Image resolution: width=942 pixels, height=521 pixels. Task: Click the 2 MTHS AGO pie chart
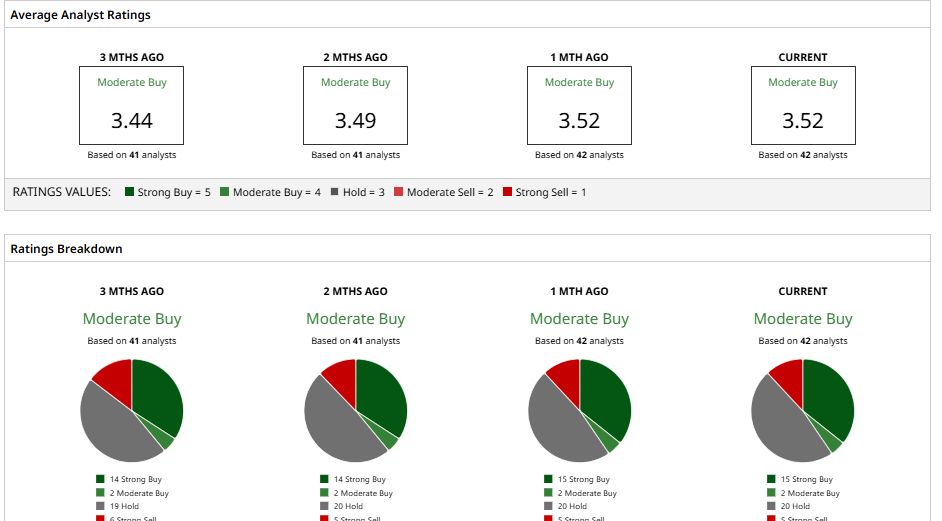[356, 410]
